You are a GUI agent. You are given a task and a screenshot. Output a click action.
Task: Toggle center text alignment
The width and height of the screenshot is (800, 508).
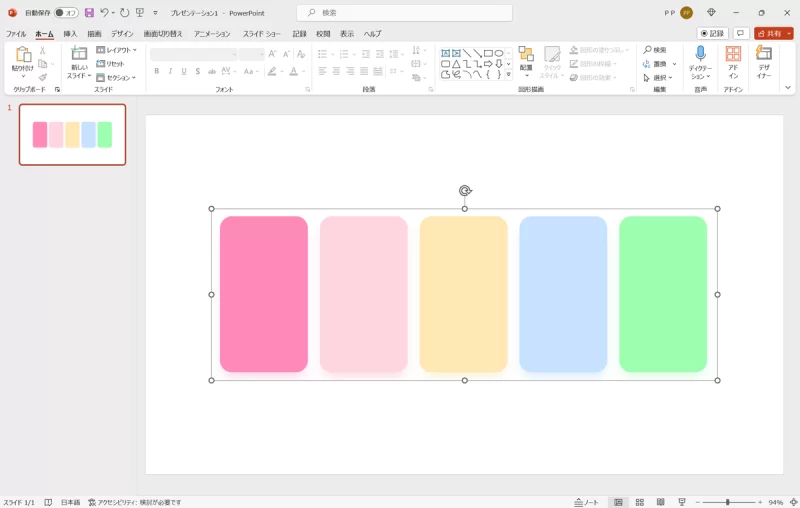(x=336, y=71)
